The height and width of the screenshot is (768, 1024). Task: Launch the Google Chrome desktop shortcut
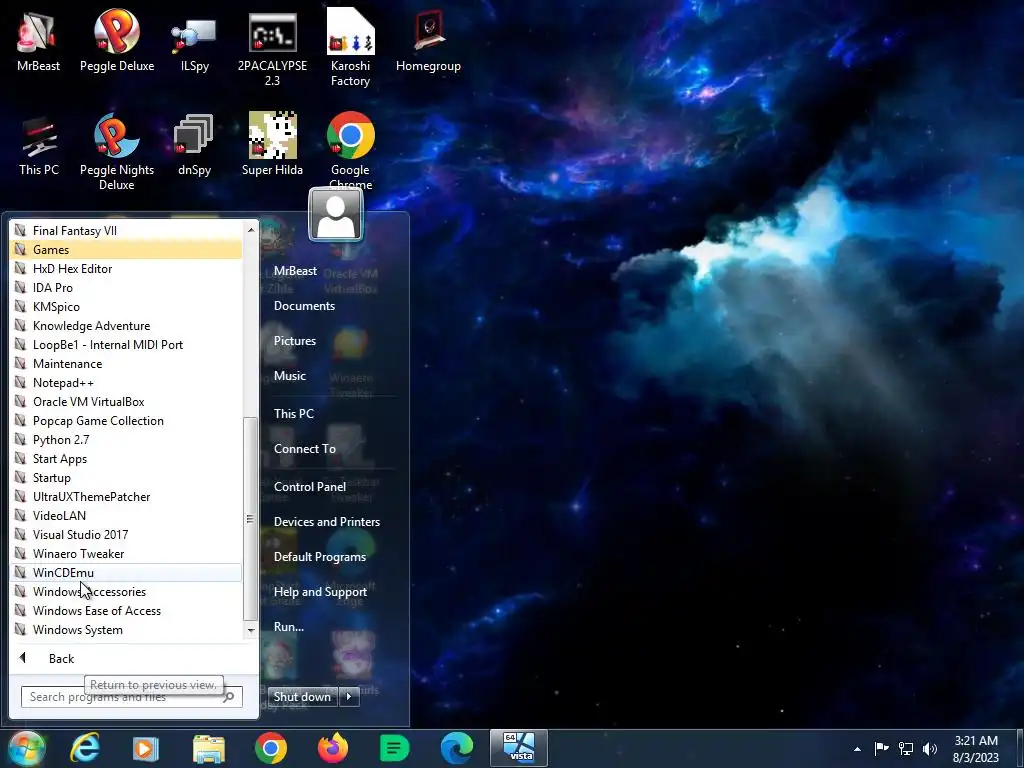351,150
